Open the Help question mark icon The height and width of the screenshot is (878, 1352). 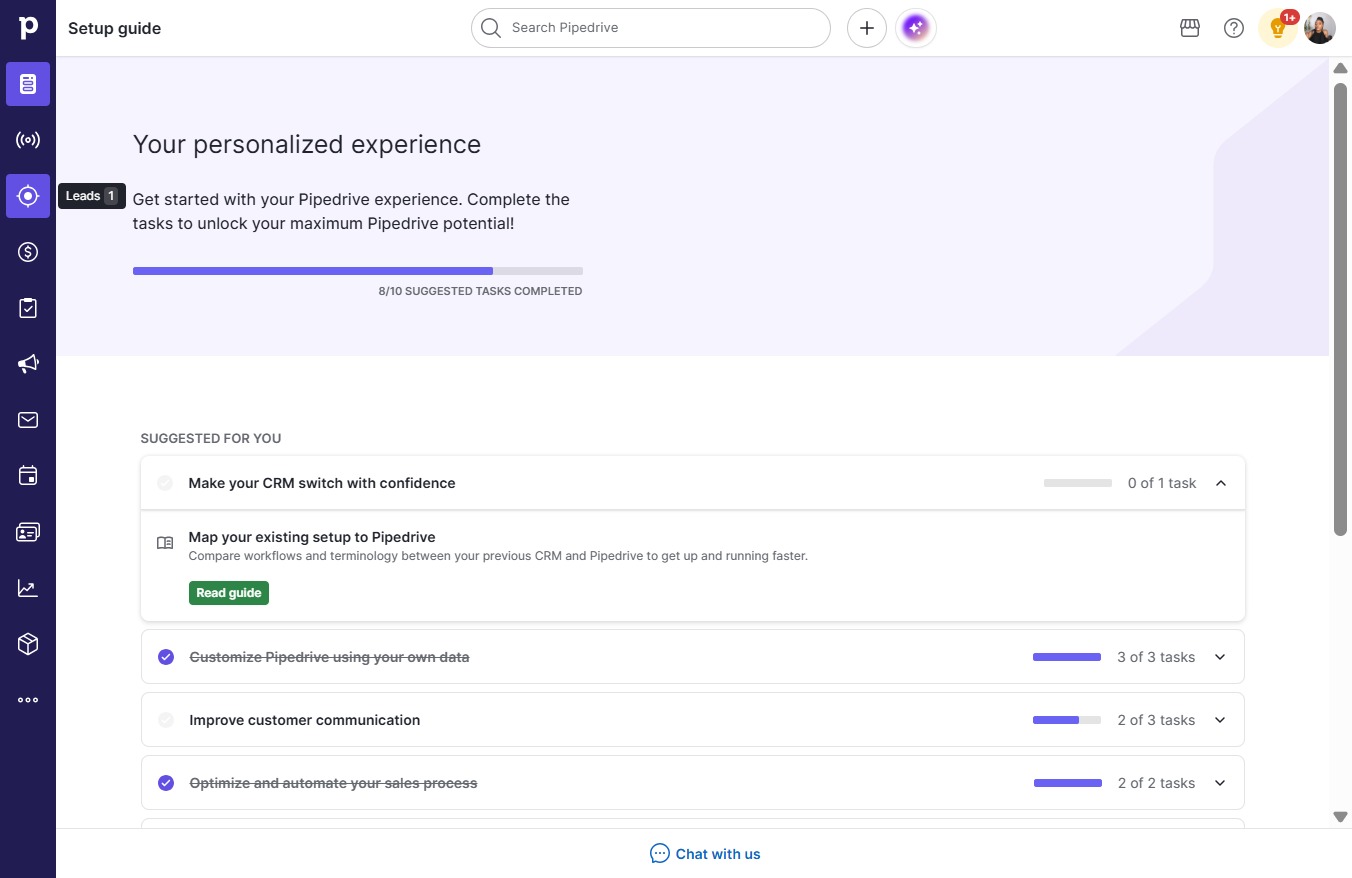1234,28
